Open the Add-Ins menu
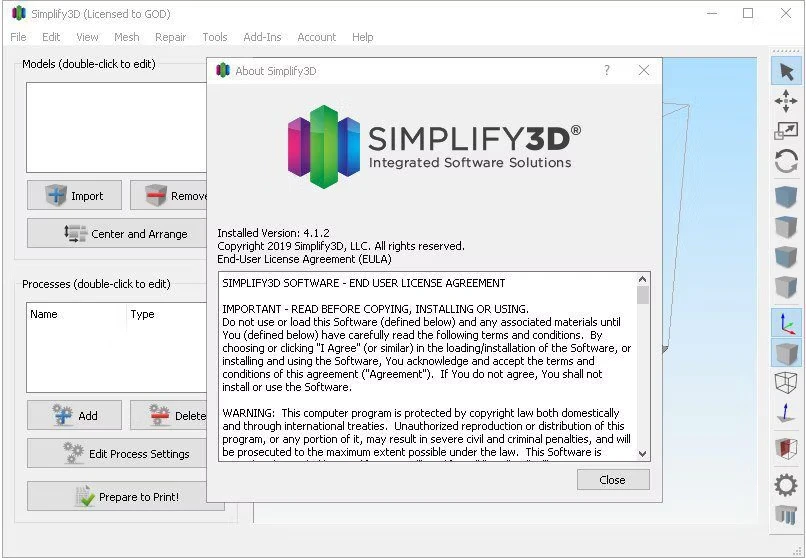 262,37
